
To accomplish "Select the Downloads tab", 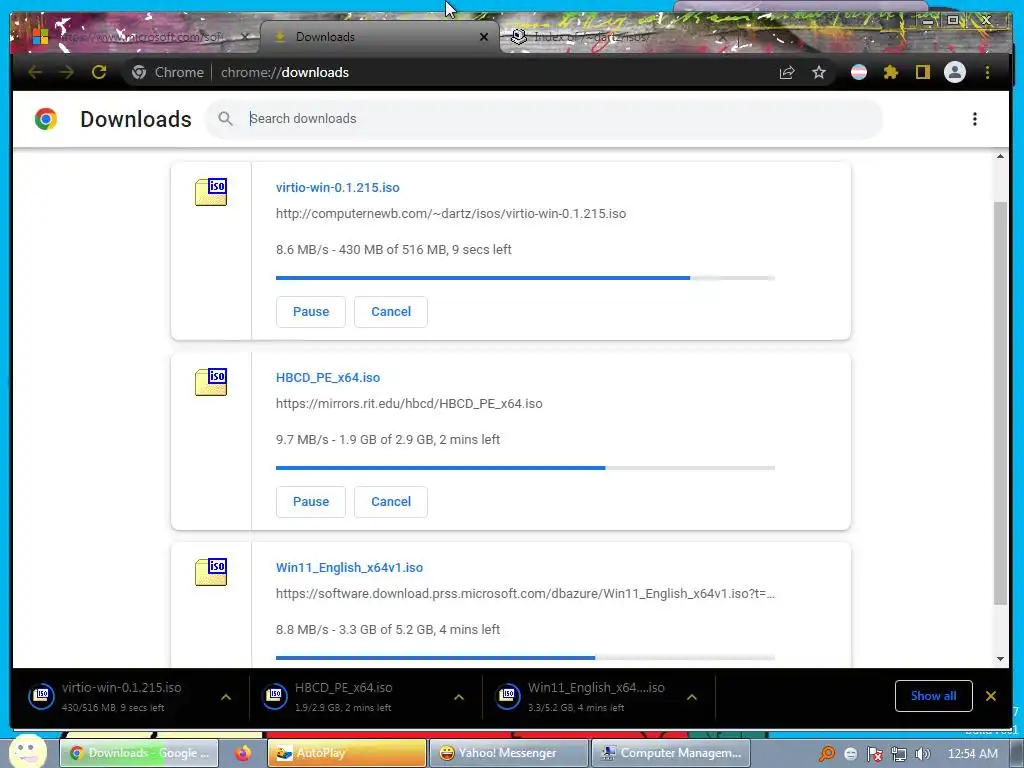I will tap(379, 37).
